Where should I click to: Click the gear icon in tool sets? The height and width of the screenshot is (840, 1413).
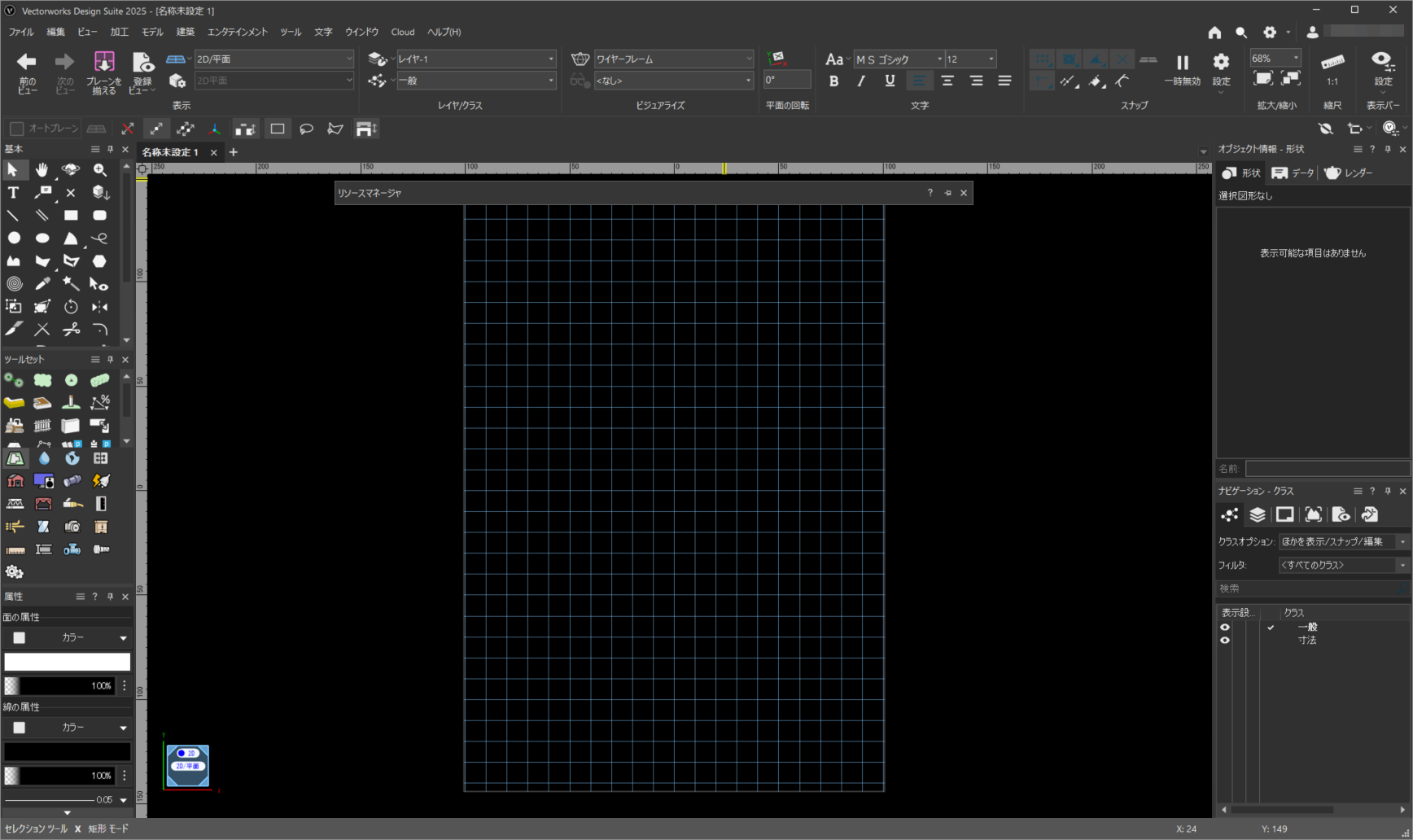click(14, 571)
